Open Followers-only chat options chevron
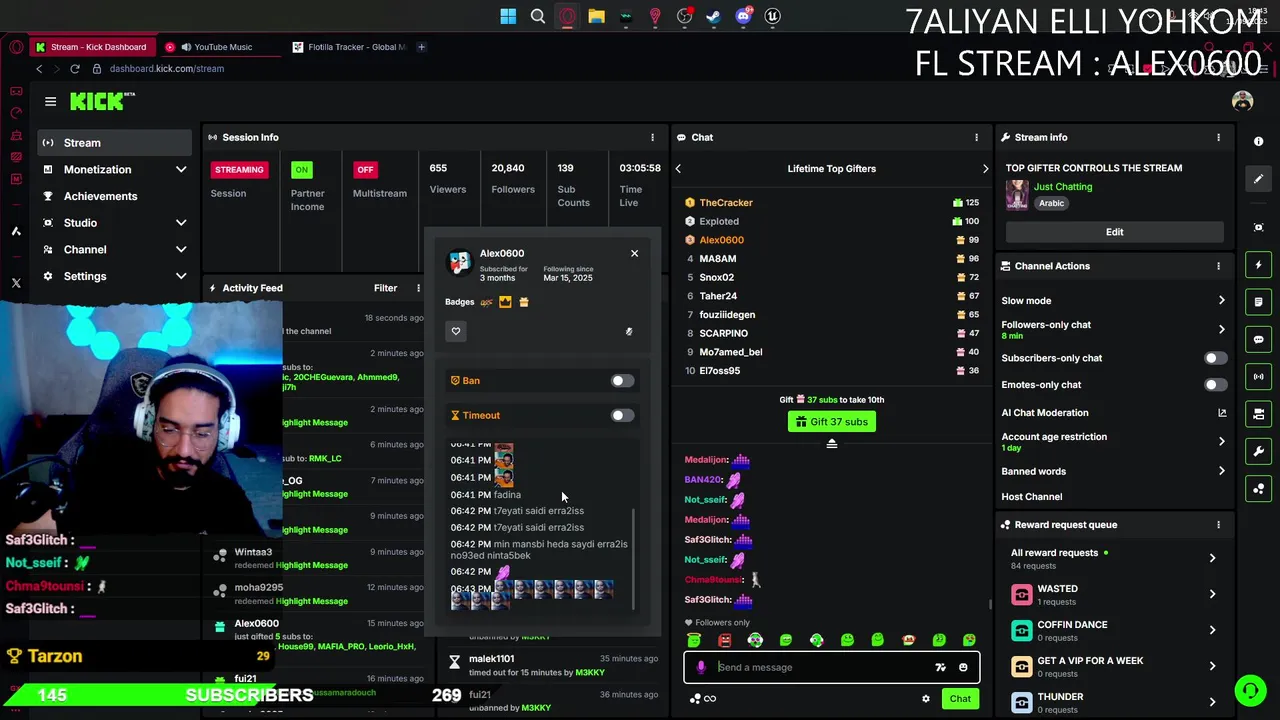Screen dimensions: 1280x720 pos(1221,329)
